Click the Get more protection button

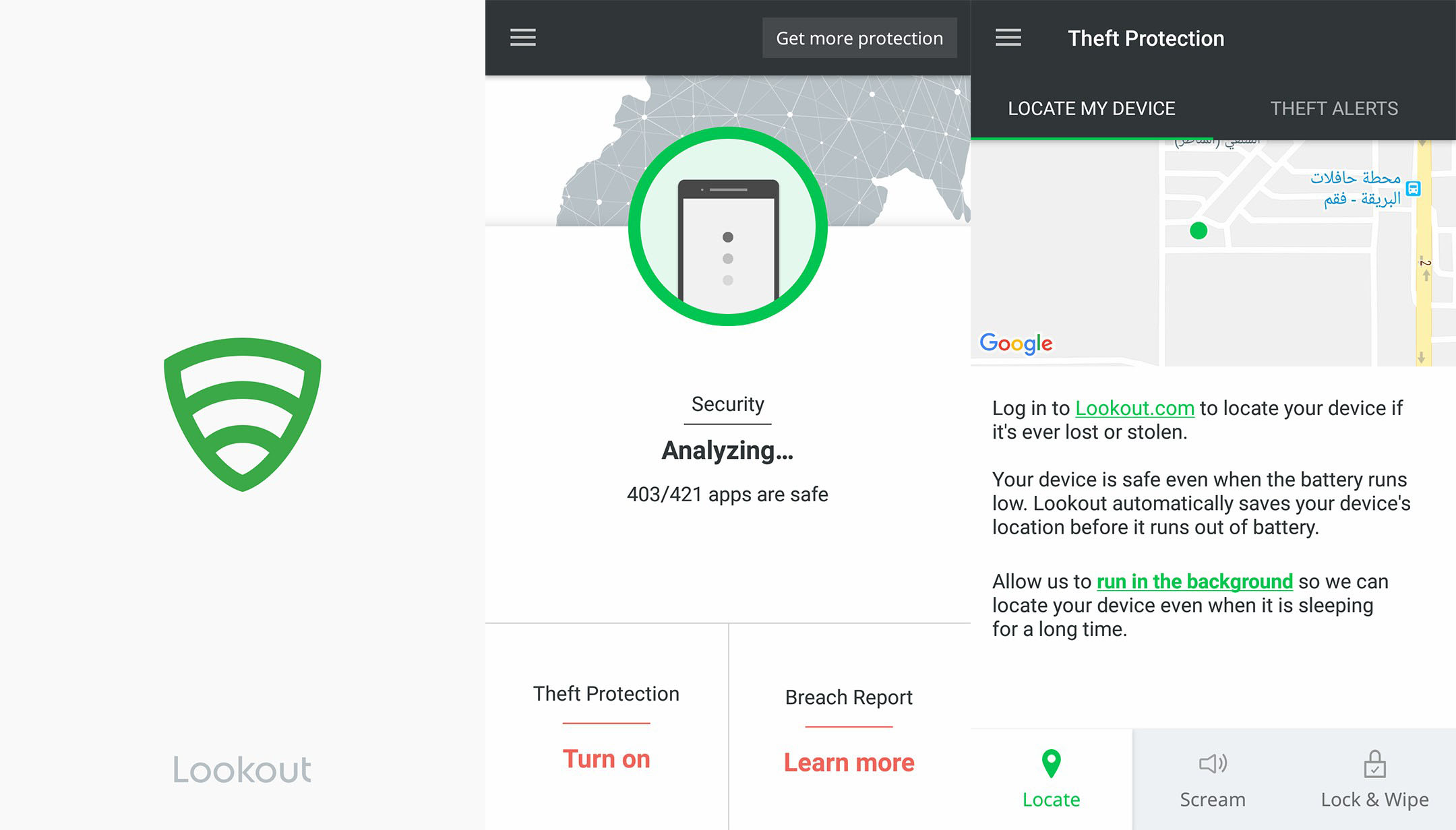pyautogui.click(x=859, y=38)
